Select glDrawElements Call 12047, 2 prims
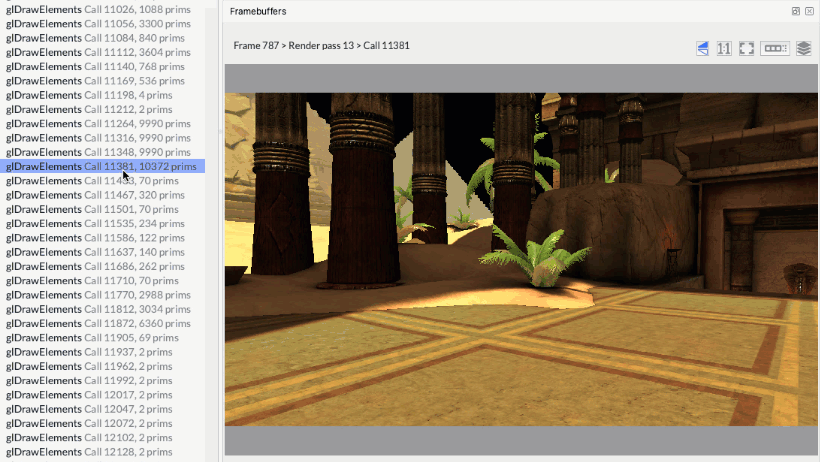The image size is (820, 462). point(89,409)
